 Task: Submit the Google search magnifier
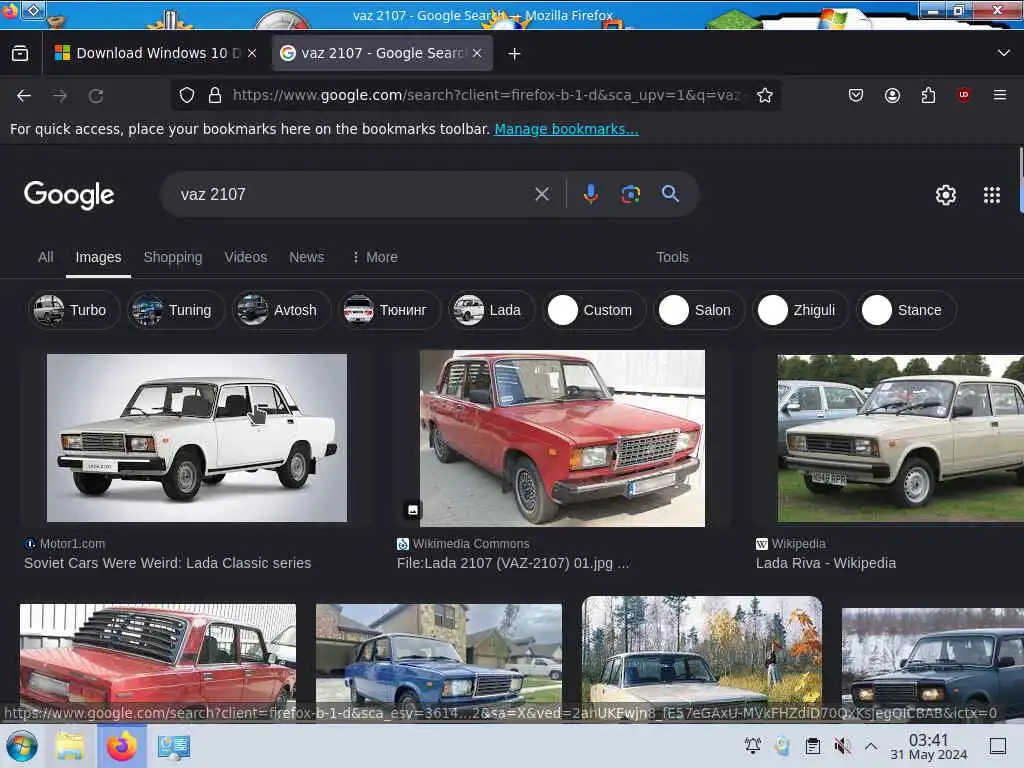point(670,194)
